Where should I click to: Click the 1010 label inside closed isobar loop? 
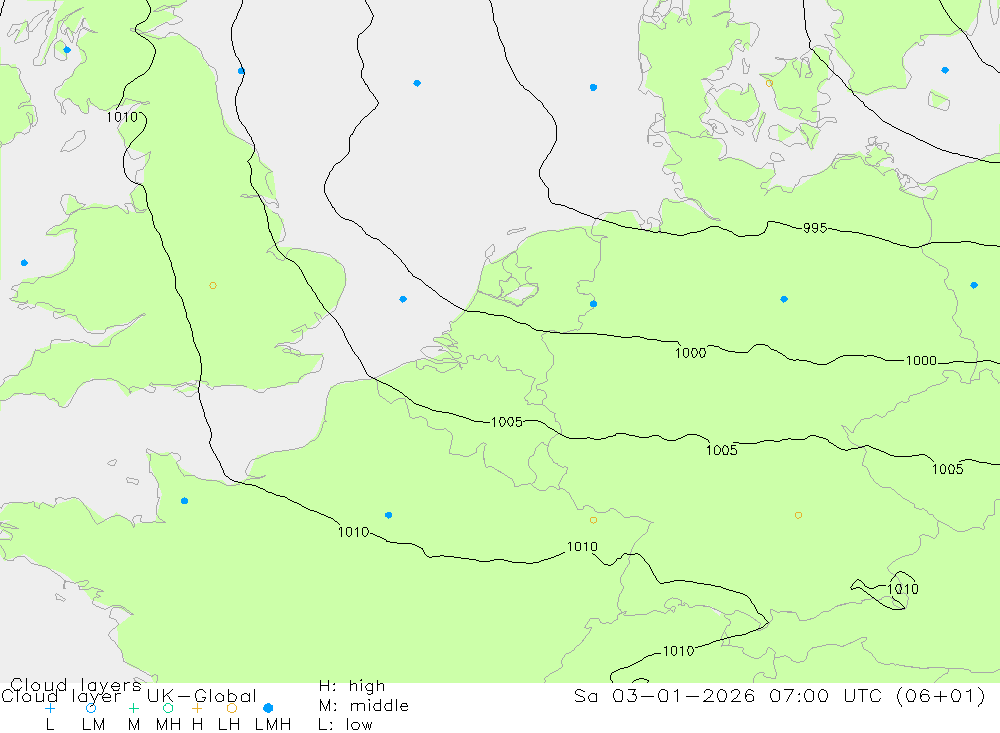[903, 589]
